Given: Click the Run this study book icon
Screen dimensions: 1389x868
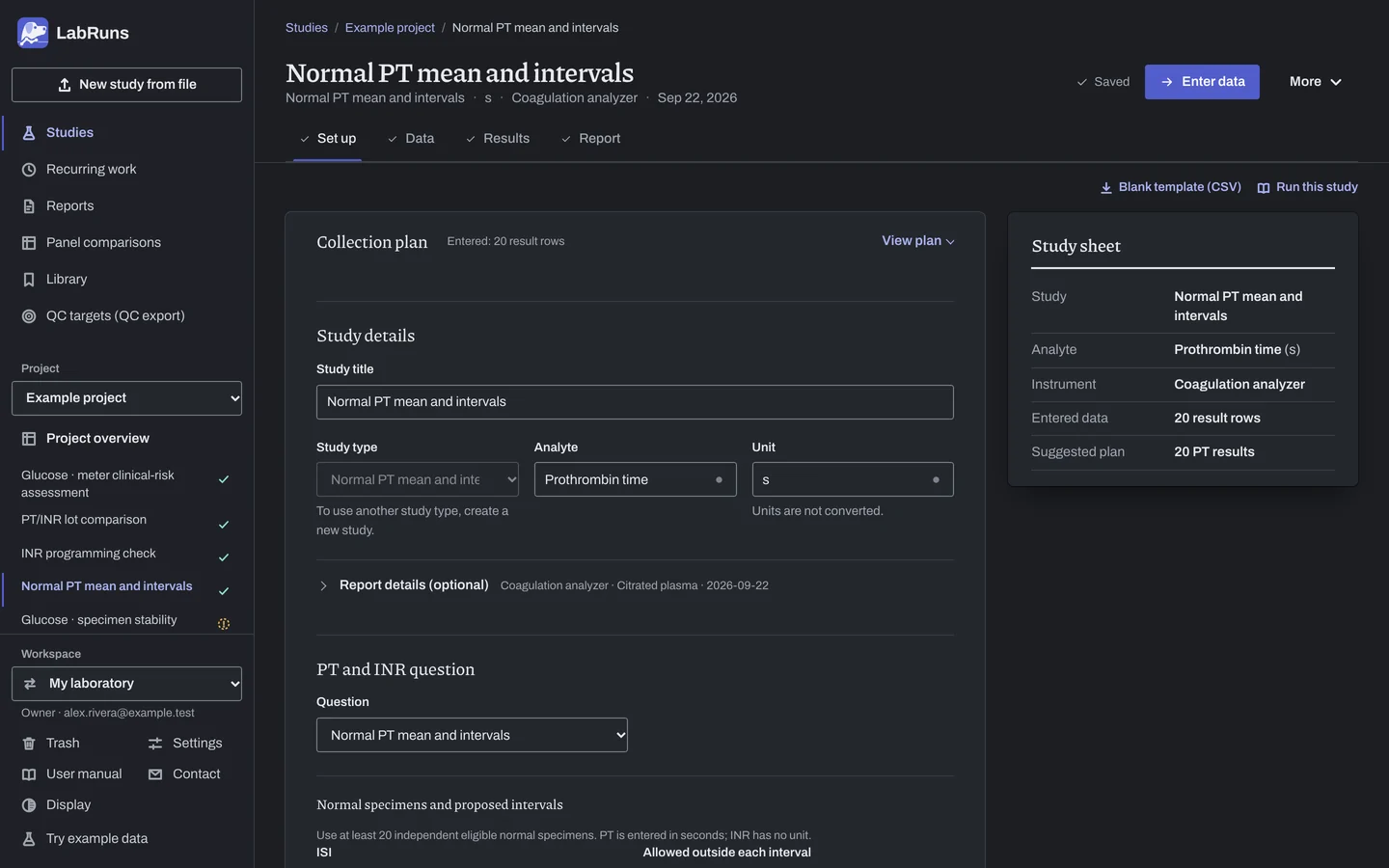Looking at the screenshot, I should [x=1264, y=188].
